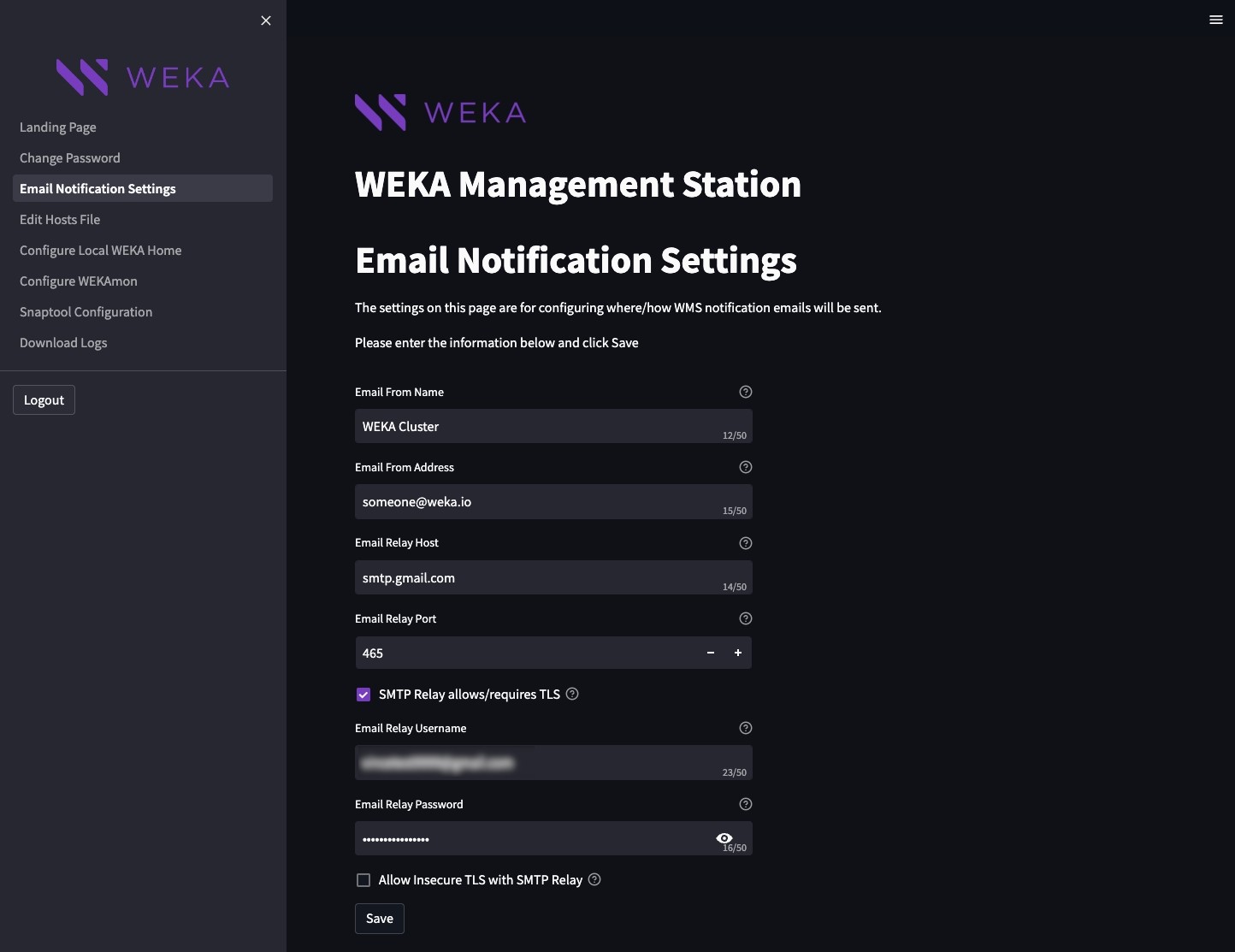This screenshot has width=1235, height=952.
Task: Increase the Email Relay Port with plus
Action: [x=738, y=653]
